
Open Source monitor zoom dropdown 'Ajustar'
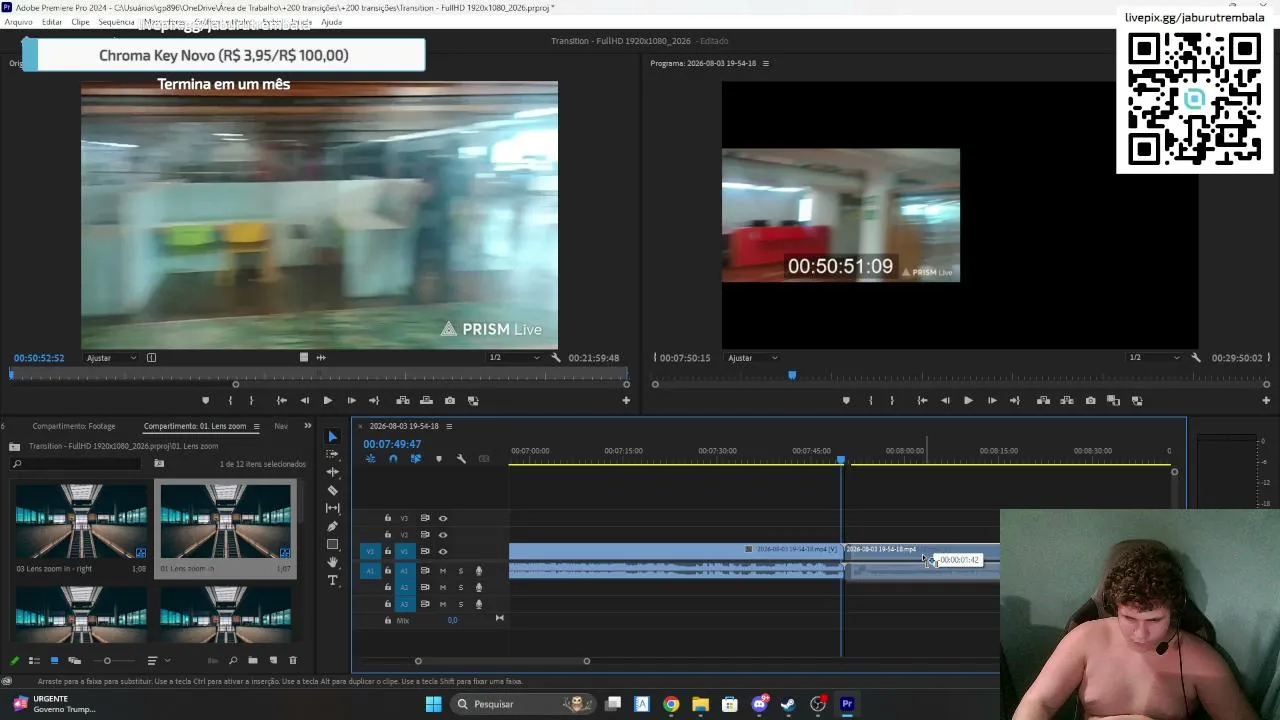click(x=111, y=358)
